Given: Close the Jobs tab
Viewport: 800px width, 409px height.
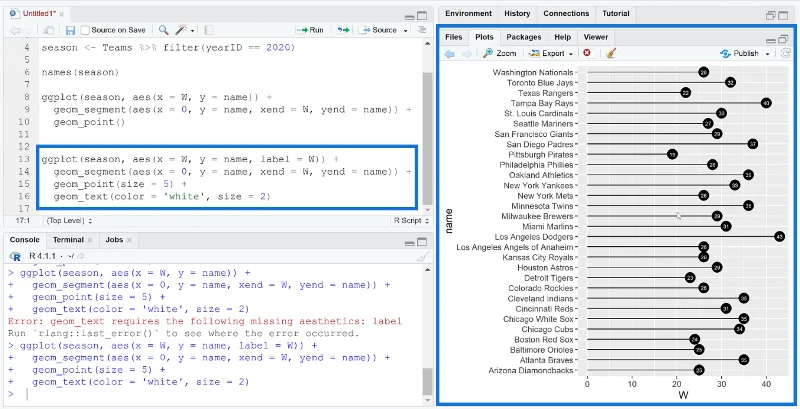Looking at the screenshot, I should (129, 240).
